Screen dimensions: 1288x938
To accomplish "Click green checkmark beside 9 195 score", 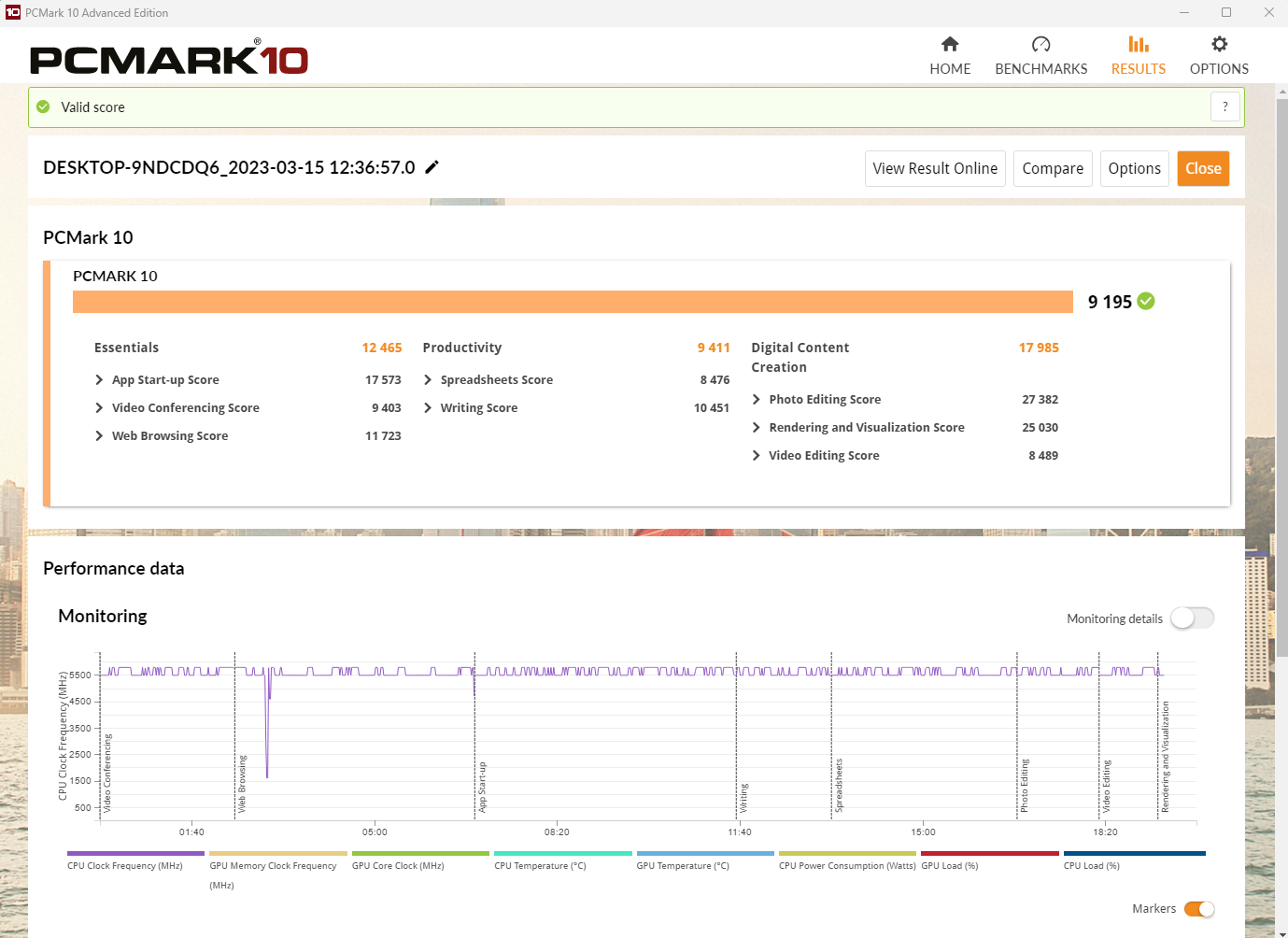I will 1146,301.
